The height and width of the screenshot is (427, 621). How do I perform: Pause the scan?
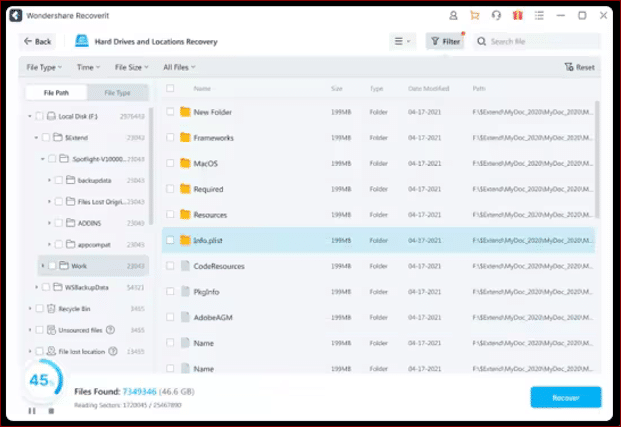pyautogui.click(x=32, y=411)
